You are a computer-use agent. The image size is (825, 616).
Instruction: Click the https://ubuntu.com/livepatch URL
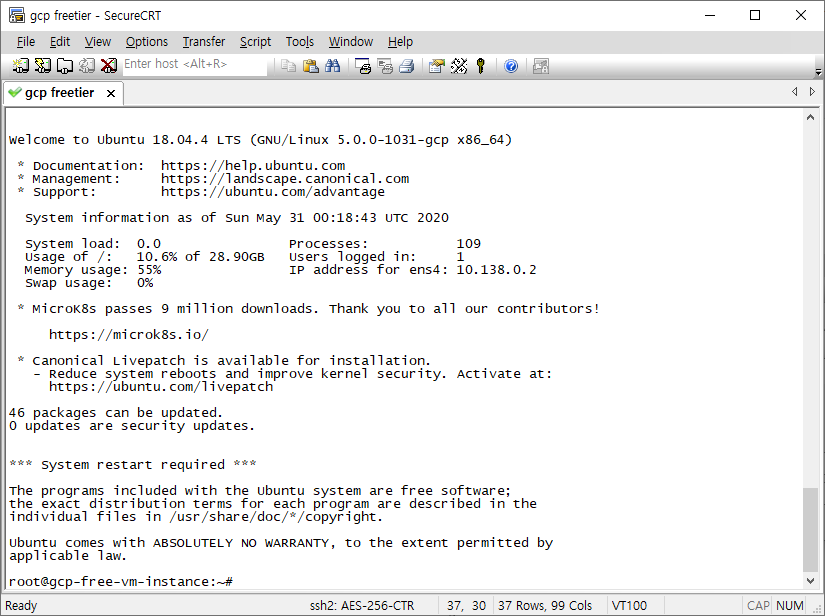coord(161,387)
